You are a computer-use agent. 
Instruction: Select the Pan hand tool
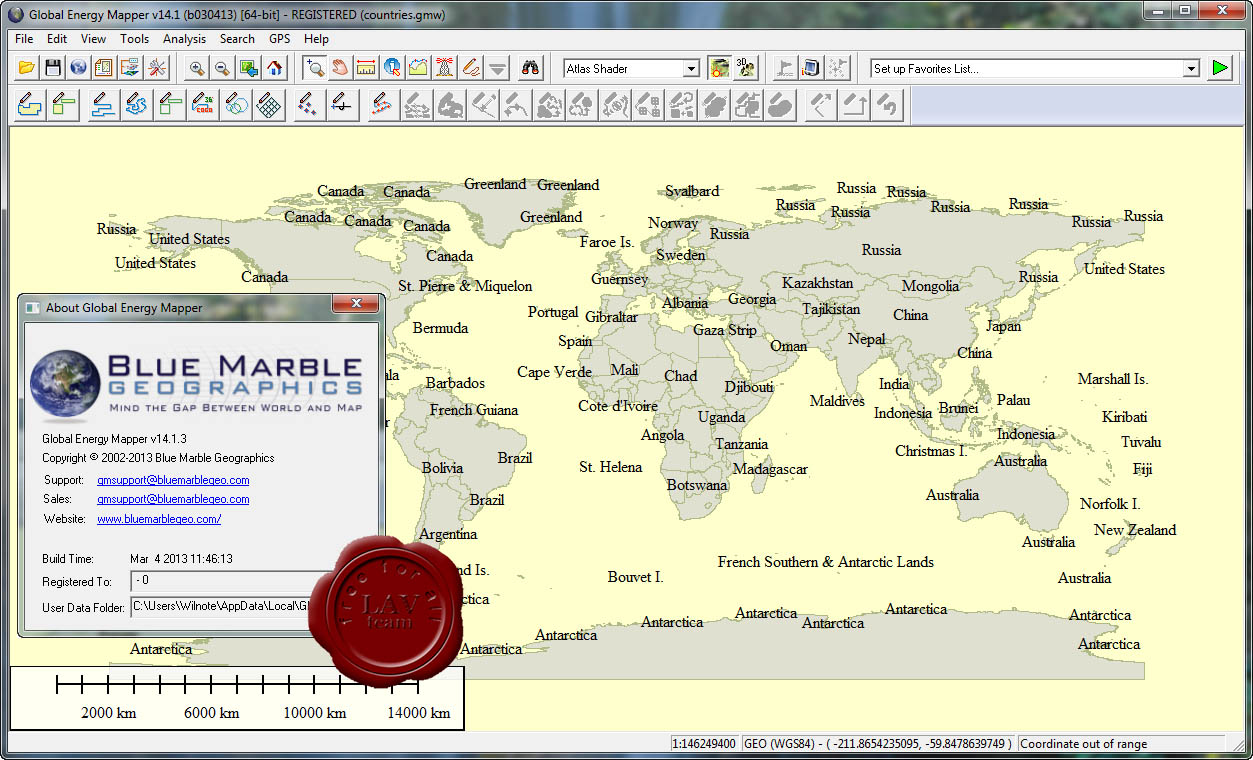[x=341, y=68]
